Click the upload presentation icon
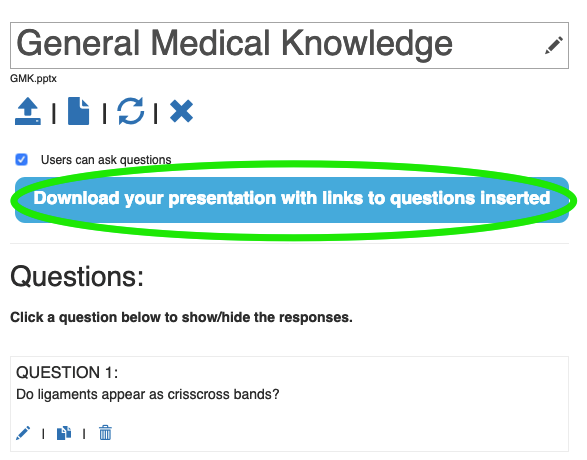587x460 pixels. (28, 111)
